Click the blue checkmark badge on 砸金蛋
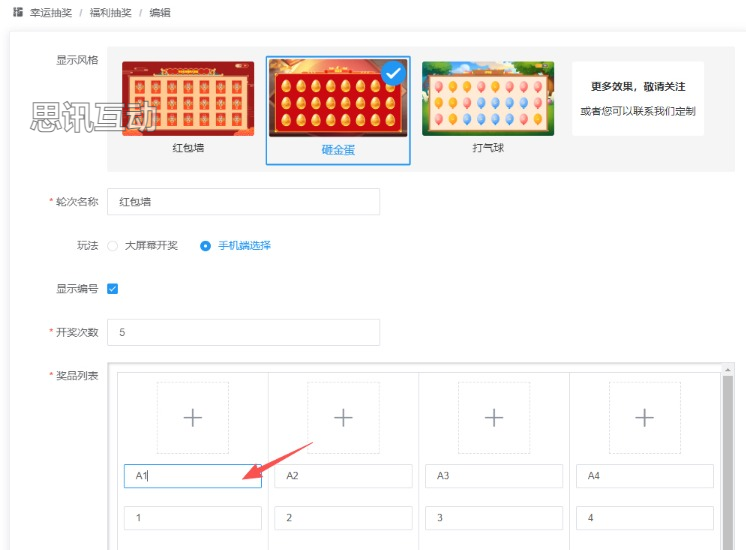 (x=394, y=73)
